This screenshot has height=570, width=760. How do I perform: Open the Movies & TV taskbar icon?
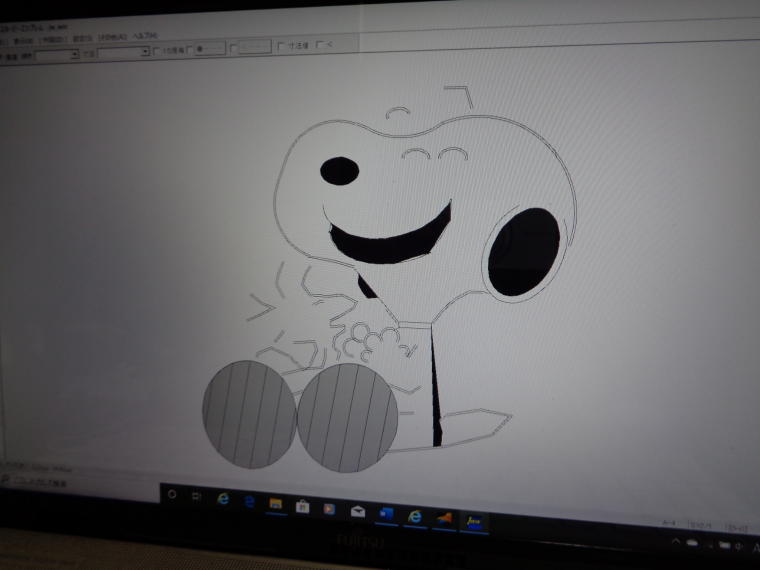pyautogui.click(x=328, y=508)
